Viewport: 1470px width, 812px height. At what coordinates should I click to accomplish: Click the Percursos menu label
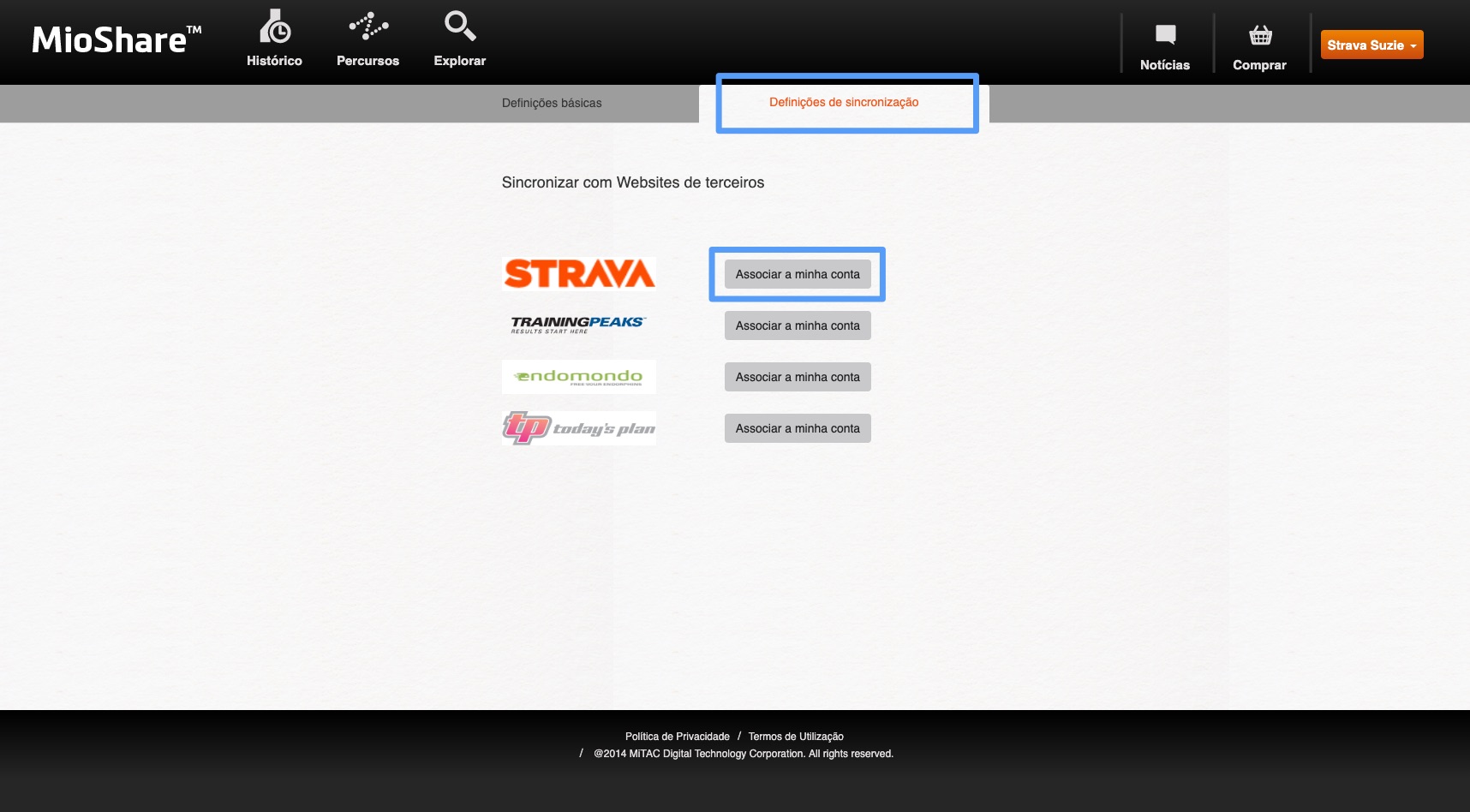(x=367, y=61)
